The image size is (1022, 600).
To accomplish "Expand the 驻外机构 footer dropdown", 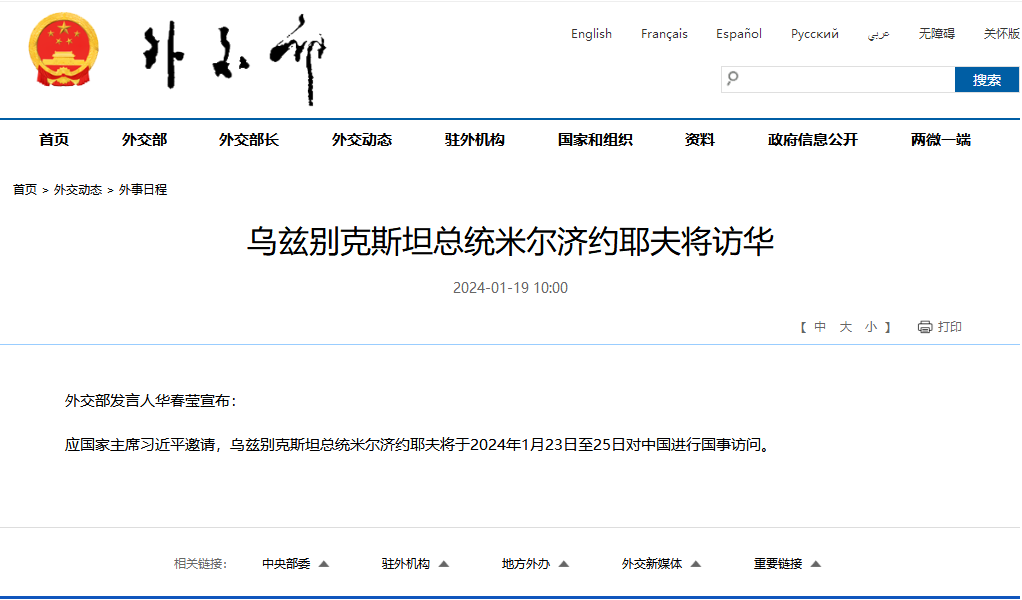I will click(415, 564).
